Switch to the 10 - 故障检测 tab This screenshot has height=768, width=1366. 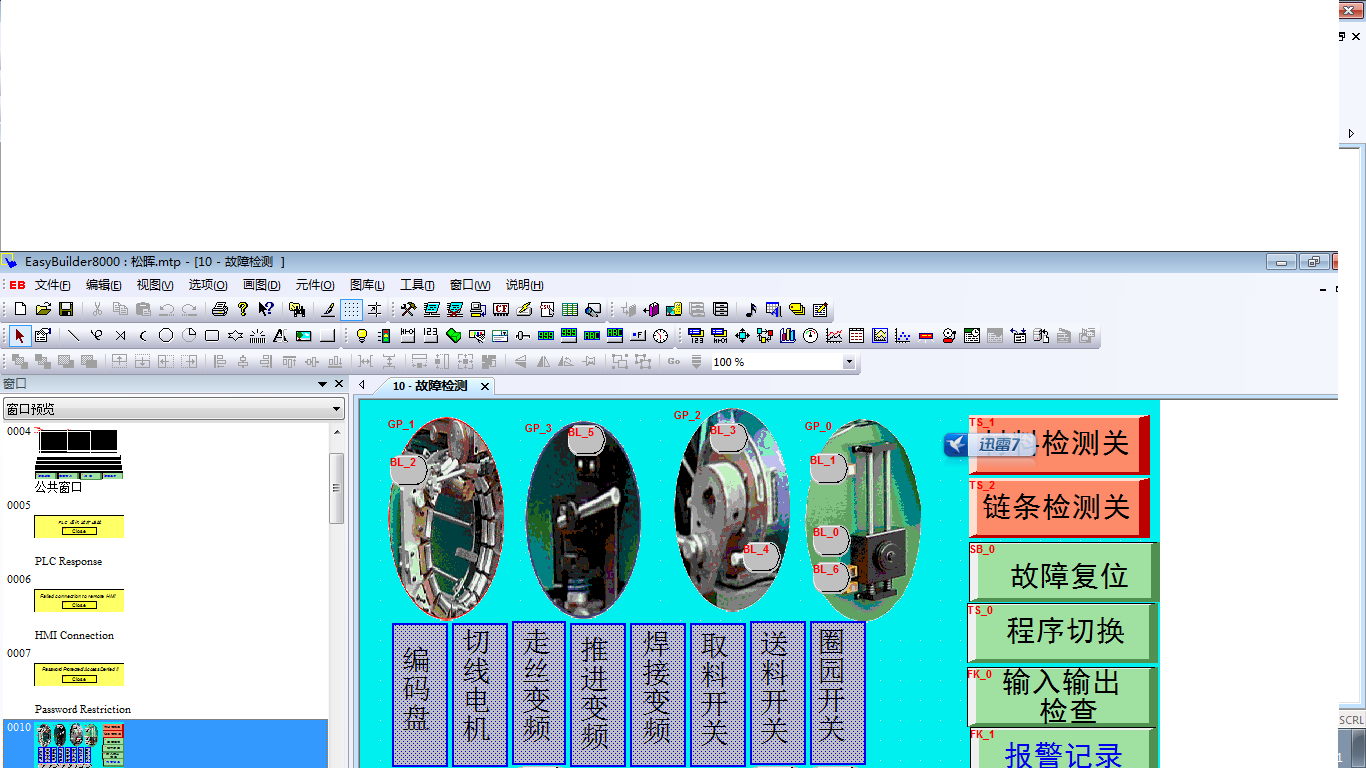click(x=429, y=386)
